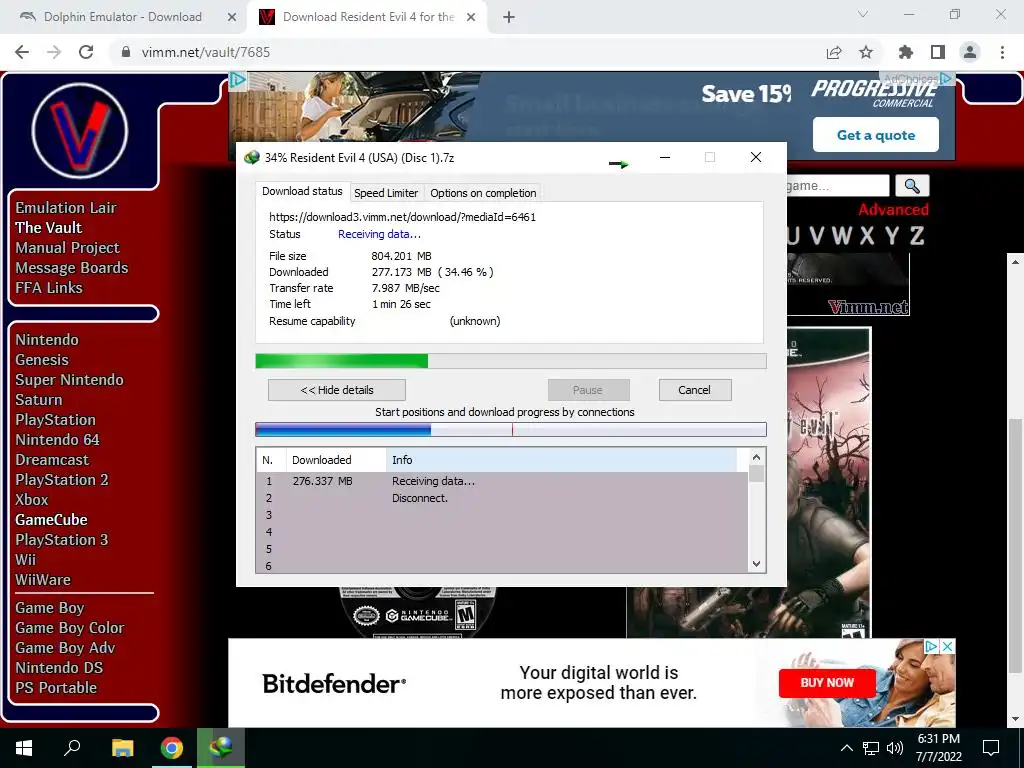Open Message Boards link
The image size is (1024, 768).
72,268
